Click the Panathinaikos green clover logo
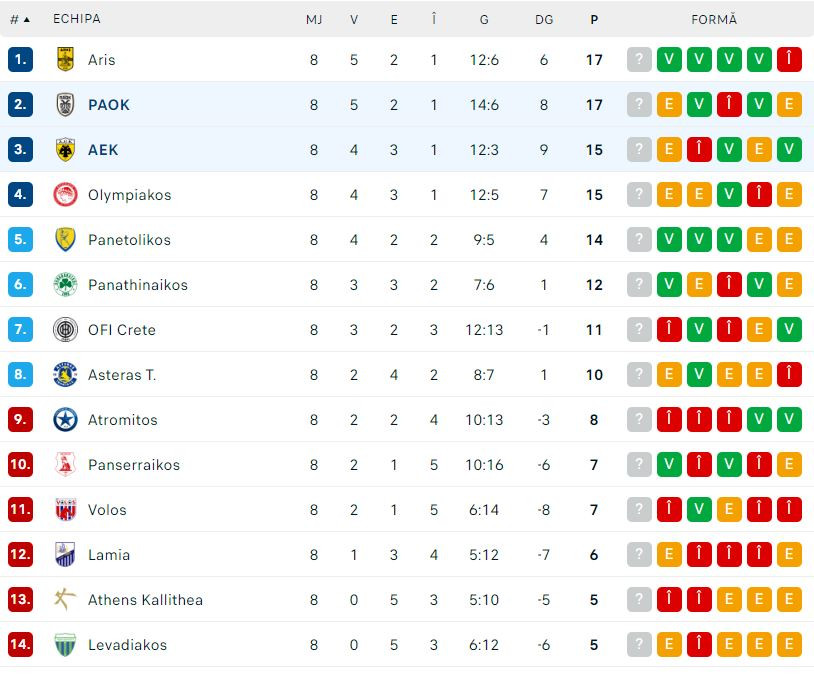This screenshot has width=814, height=675. click(66, 285)
